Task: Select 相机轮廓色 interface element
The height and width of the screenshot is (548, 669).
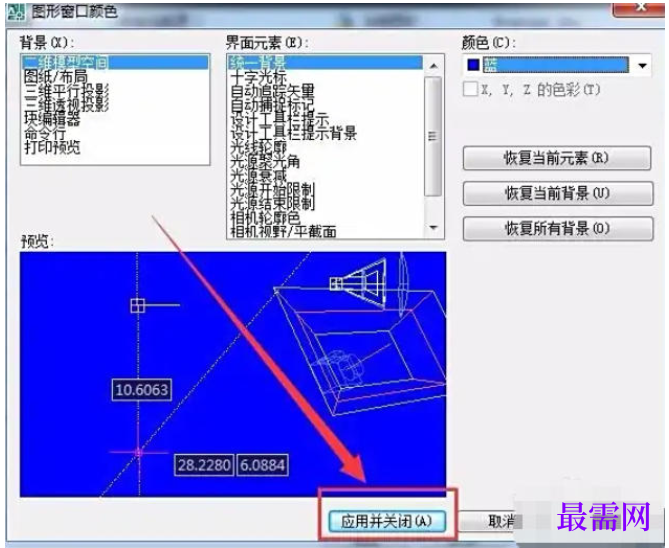Action: point(265,217)
